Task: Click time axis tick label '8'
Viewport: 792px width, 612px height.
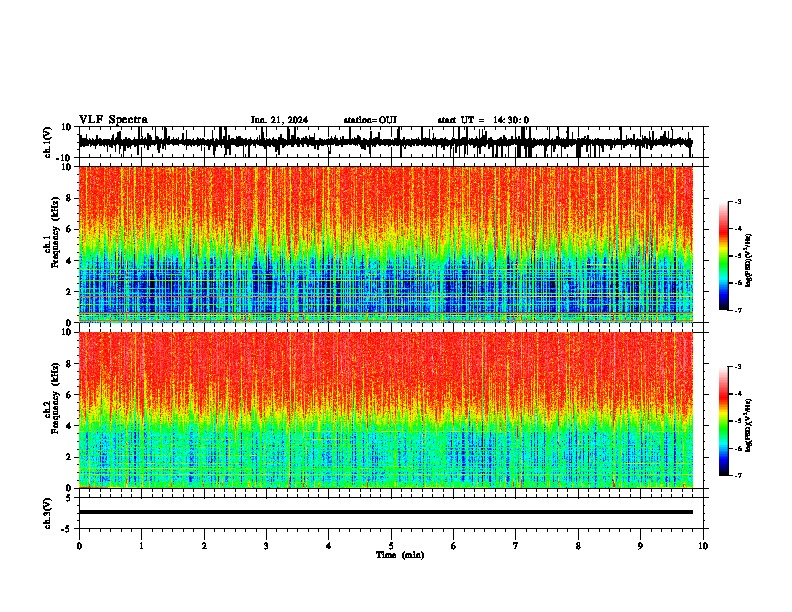Action: 578,546
